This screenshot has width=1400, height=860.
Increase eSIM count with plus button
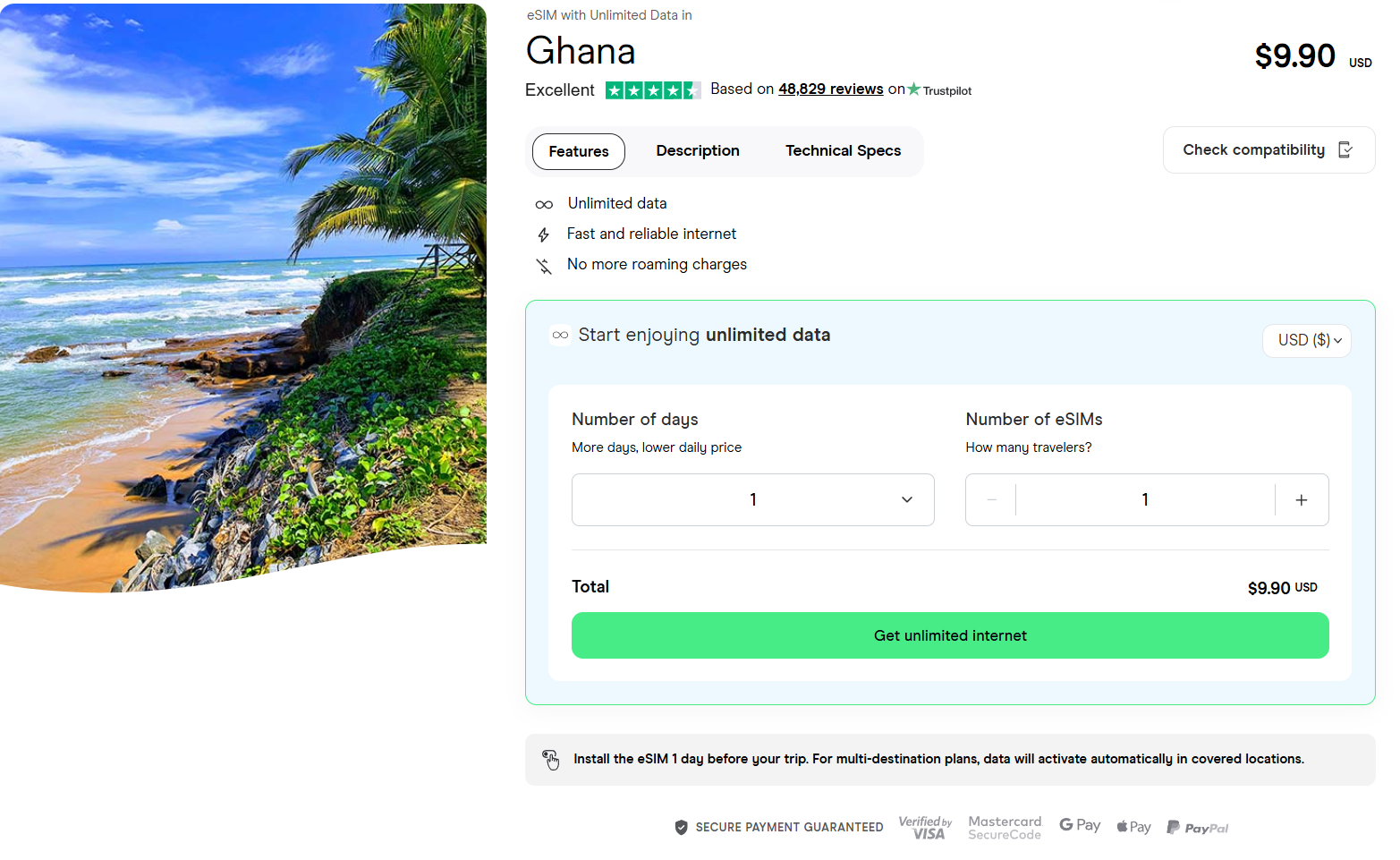[1301, 499]
